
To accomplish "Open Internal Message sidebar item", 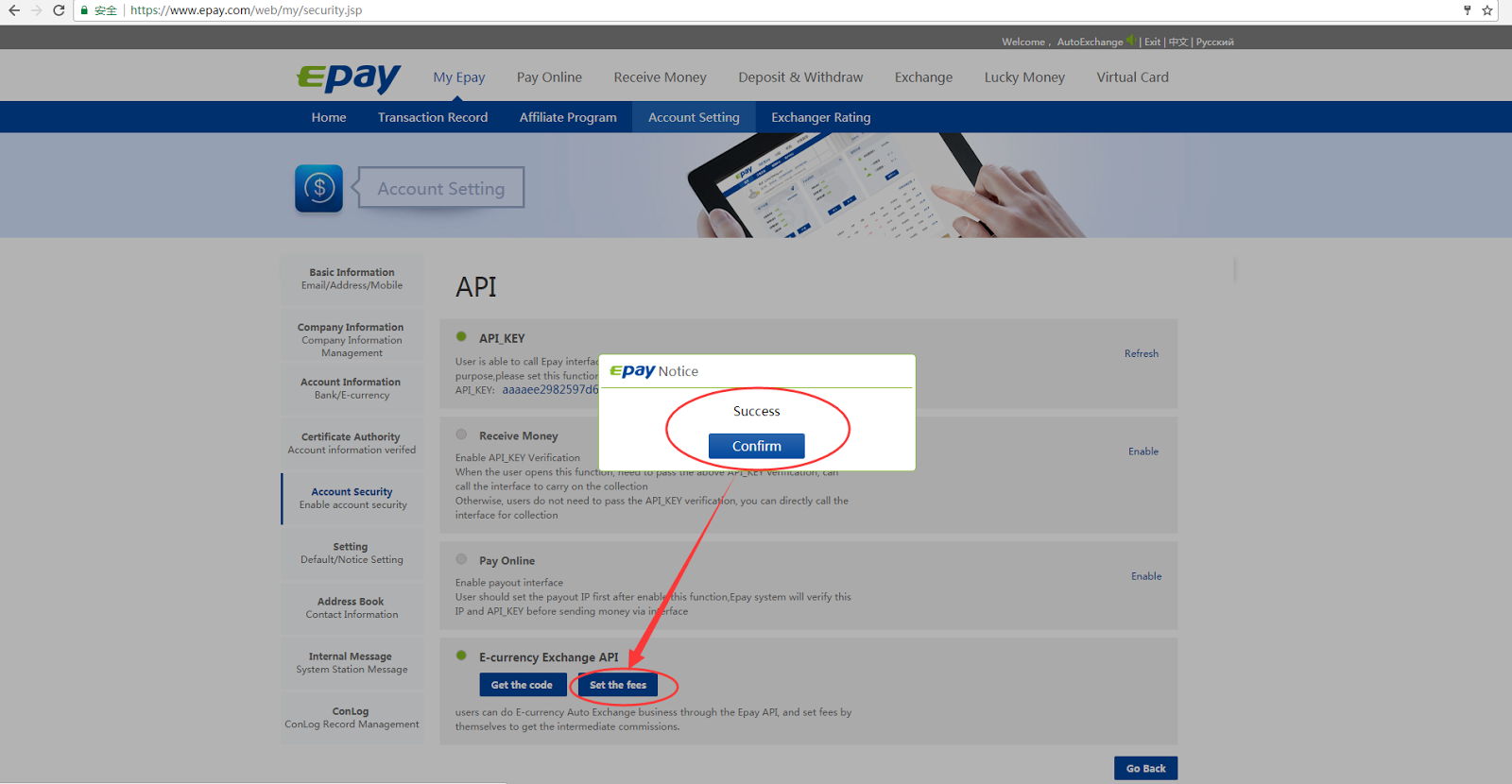I will [x=352, y=662].
